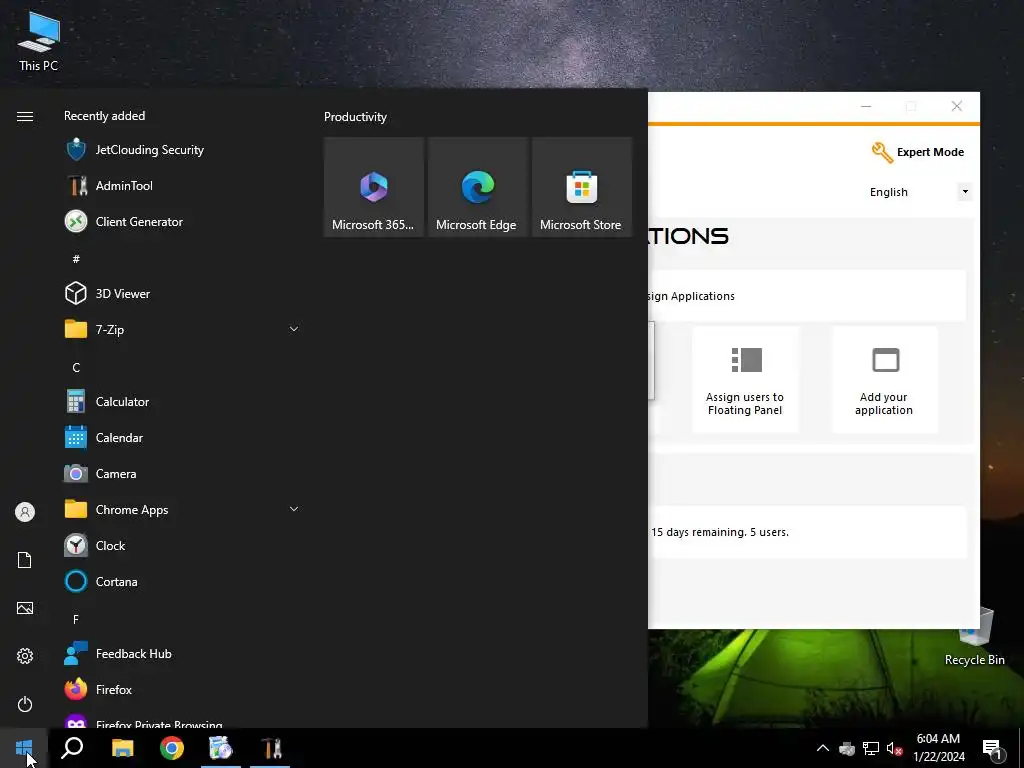Image resolution: width=1024 pixels, height=768 pixels.
Task: Switch to AdminTool taskbar icon
Action: (270, 748)
